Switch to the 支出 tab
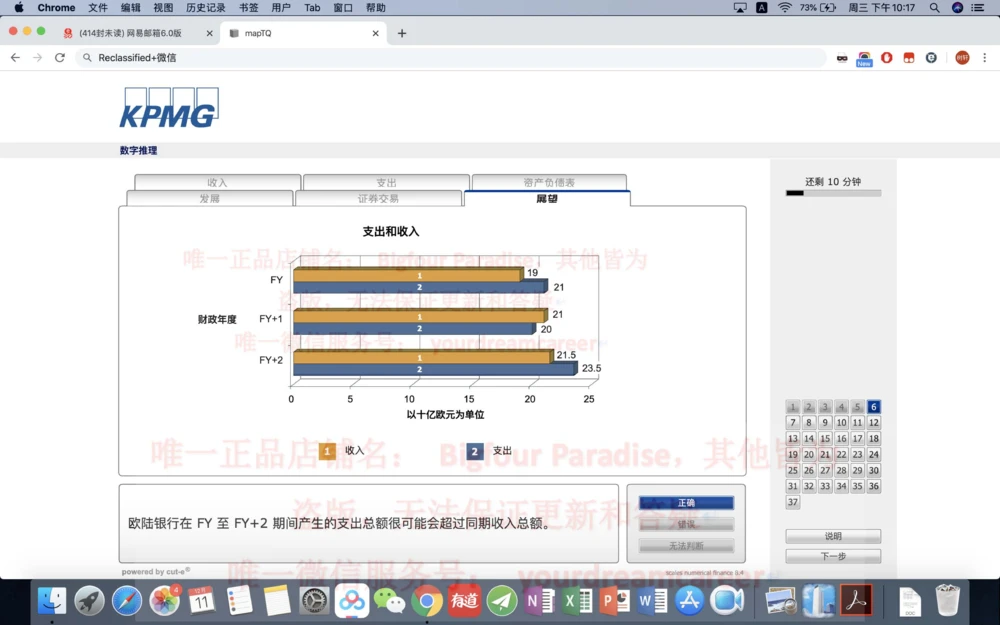 [x=386, y=182]
